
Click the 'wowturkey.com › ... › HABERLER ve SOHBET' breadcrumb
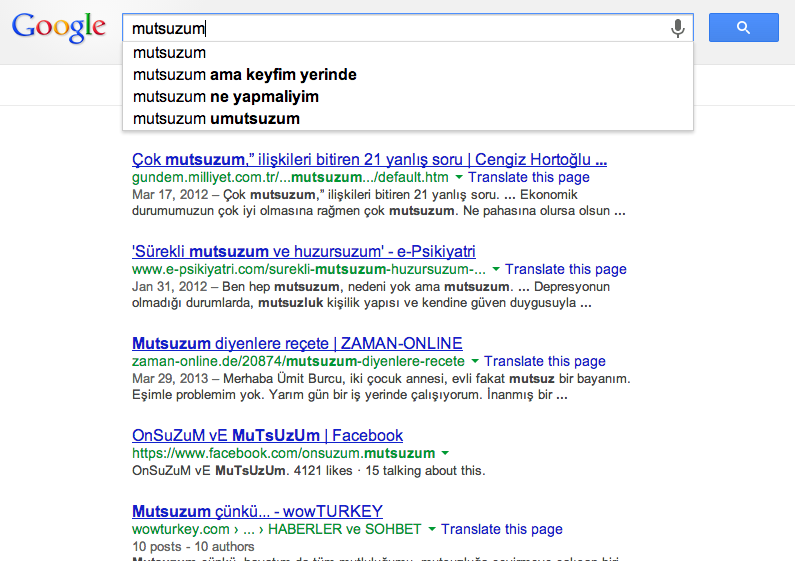[x=276, y=529]
